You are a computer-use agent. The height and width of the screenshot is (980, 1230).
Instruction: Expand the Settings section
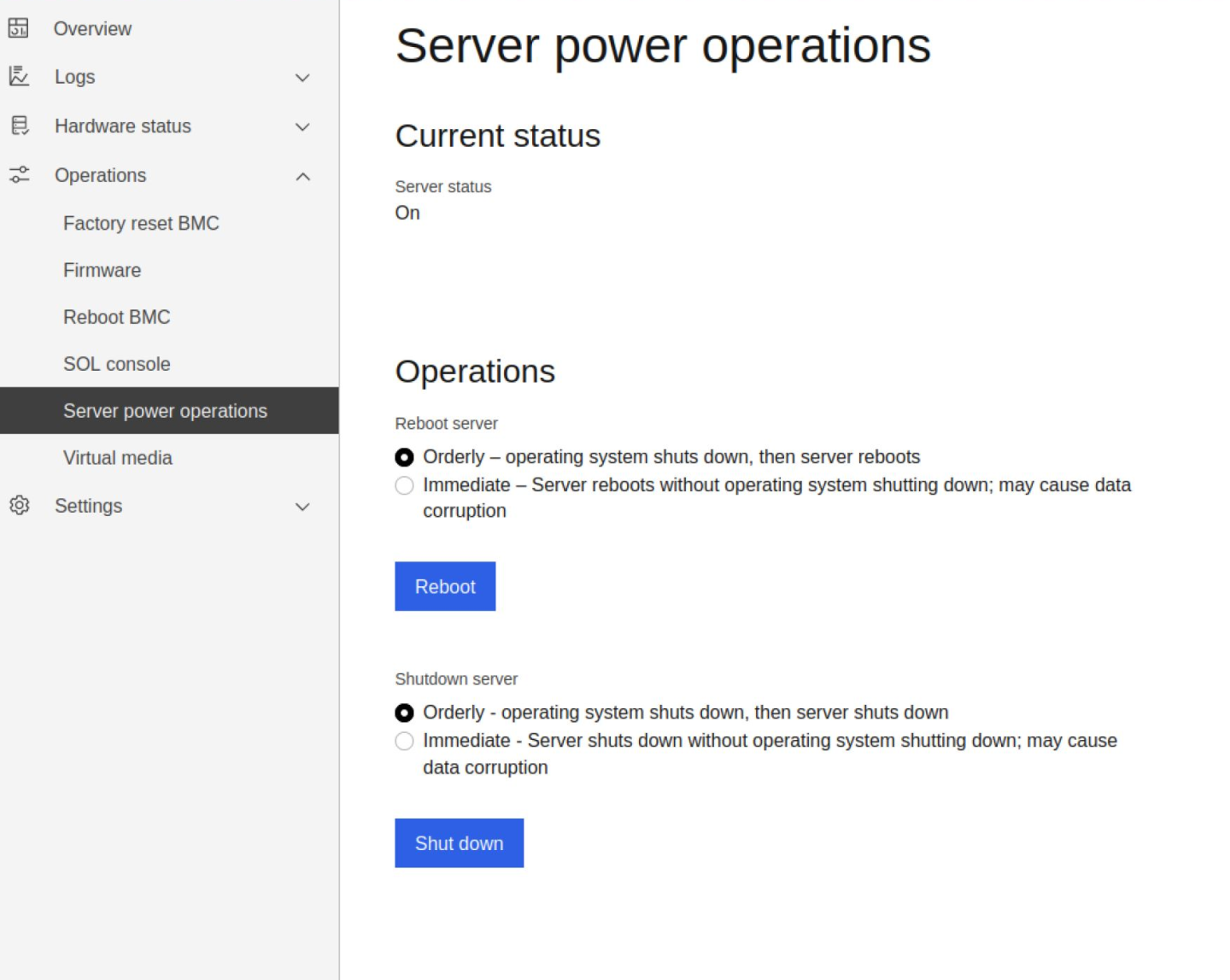tap(302, 507)
